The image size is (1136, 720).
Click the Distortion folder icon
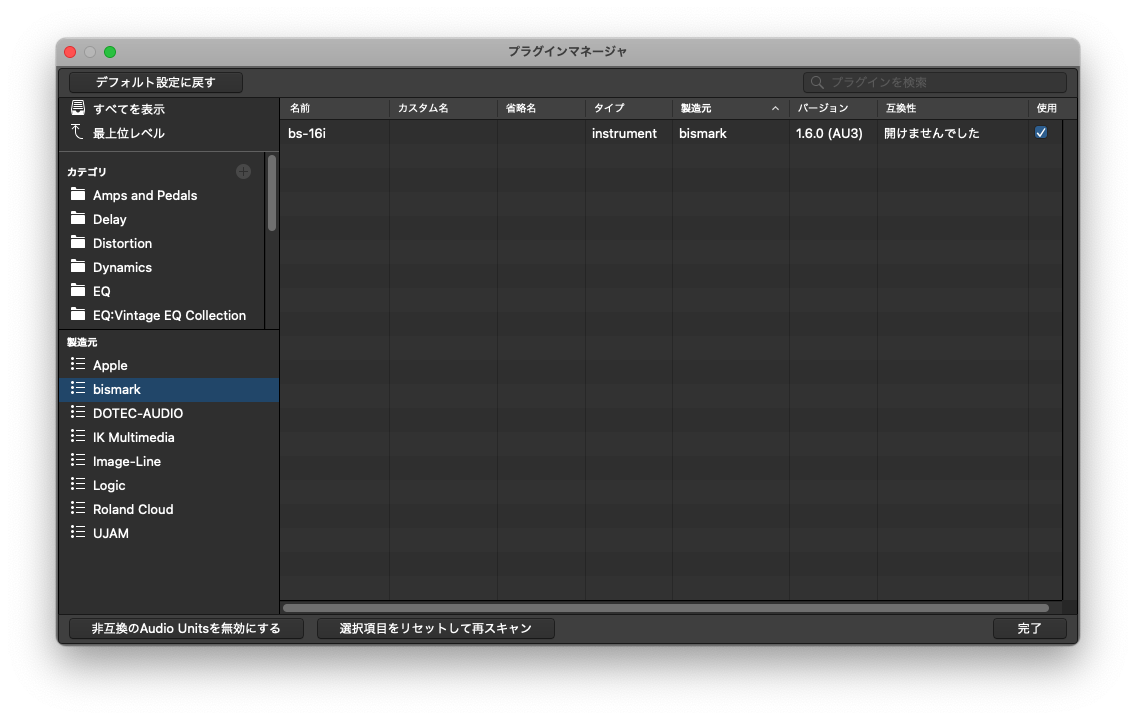pyautogui.click(x=78, y=243)
